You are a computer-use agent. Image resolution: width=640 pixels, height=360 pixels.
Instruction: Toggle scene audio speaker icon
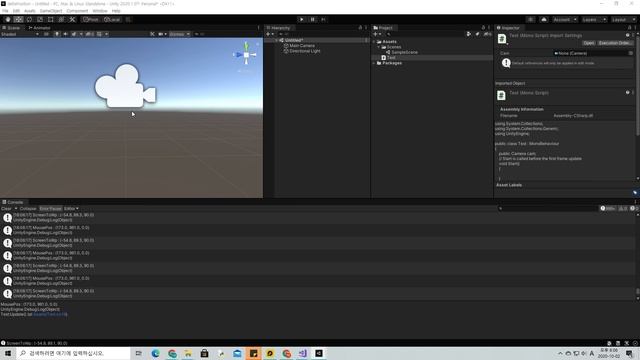(65, 34)
